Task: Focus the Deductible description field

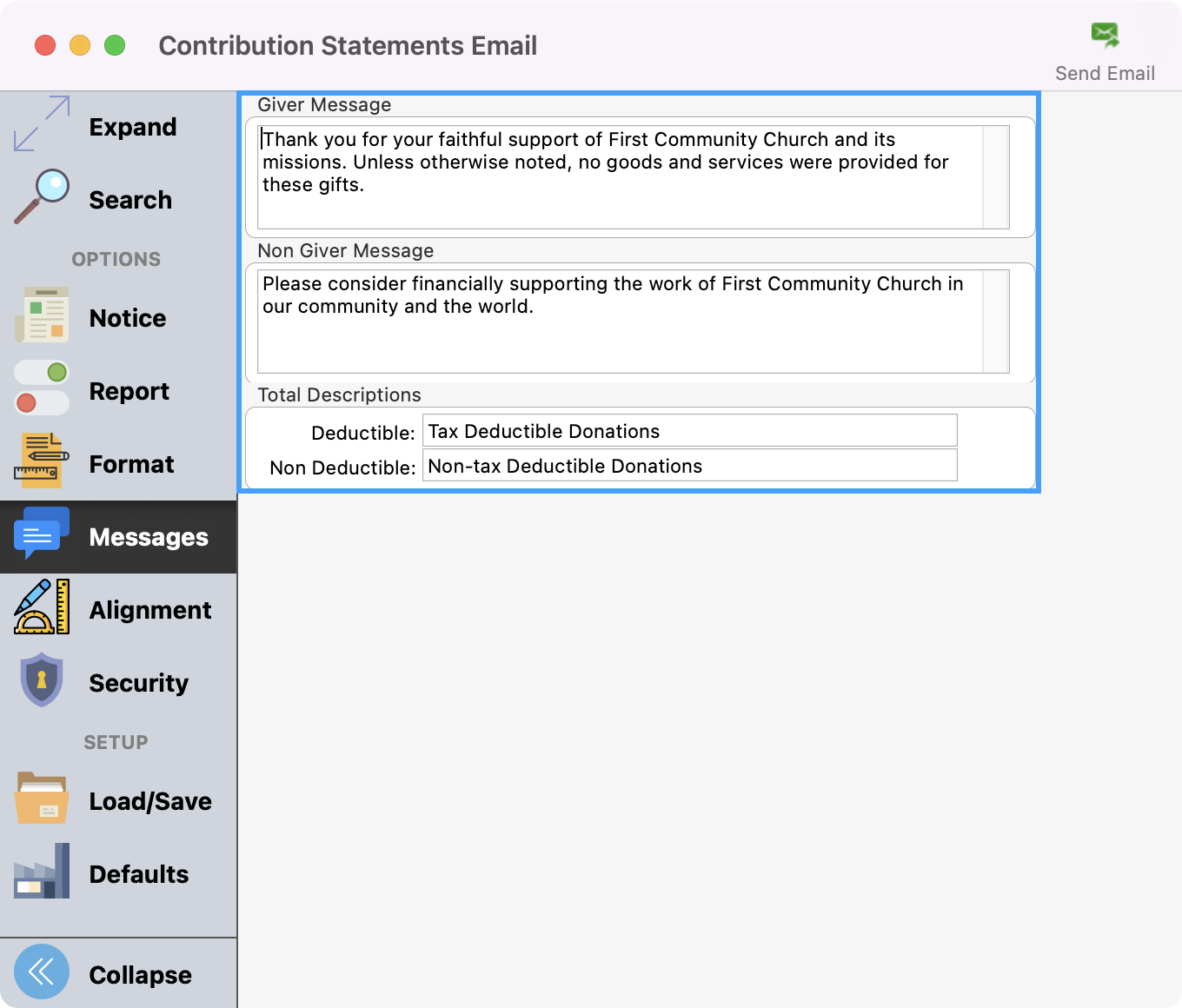Action: tap(689, 431)
